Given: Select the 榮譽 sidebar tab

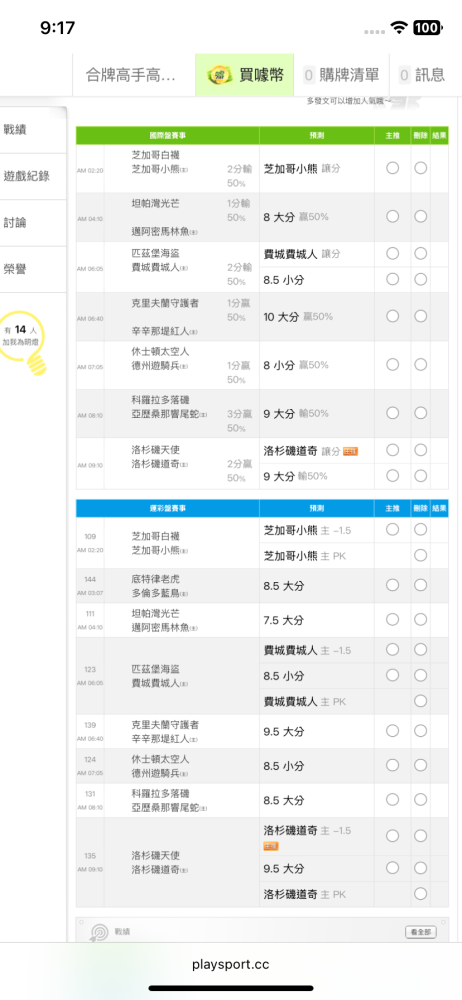Looking at the screenshot, I should pyautogui.click(x=33, y=270).
